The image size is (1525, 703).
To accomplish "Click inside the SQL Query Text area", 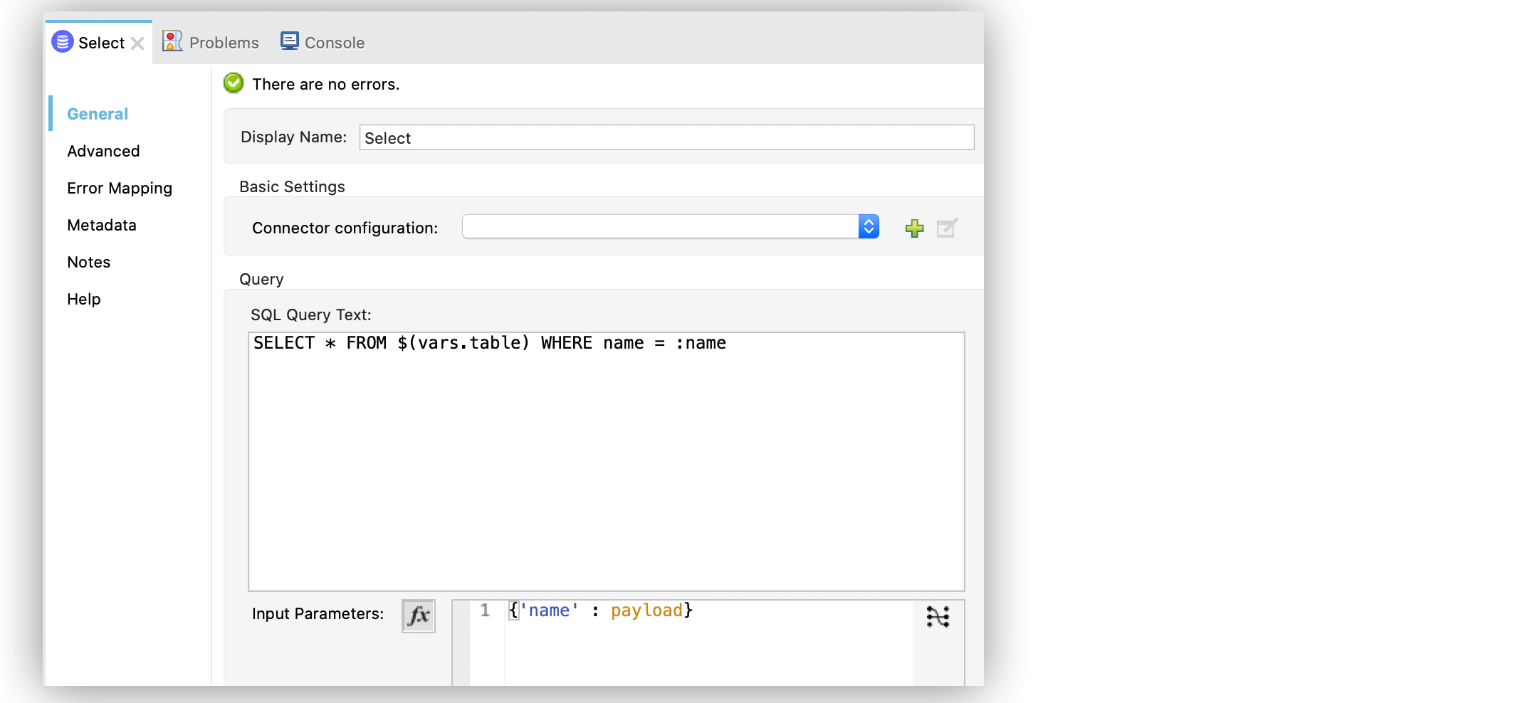I will [606, 460].
